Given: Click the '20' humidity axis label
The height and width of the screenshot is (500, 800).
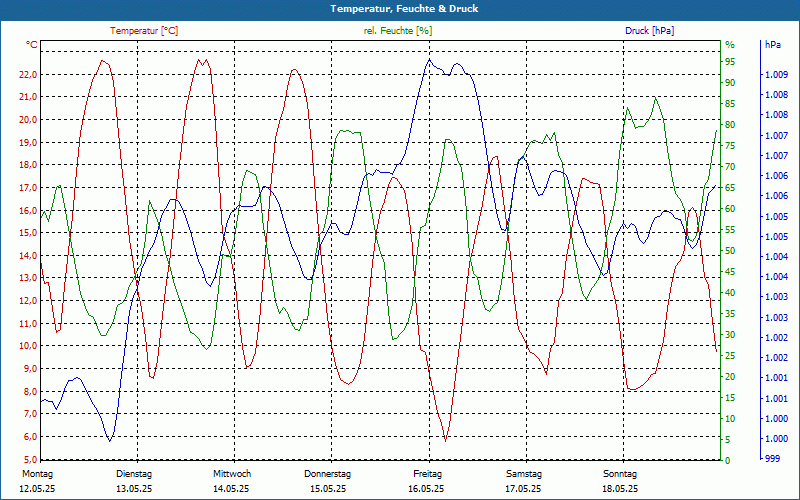Looking at the screenshot, I should [730, 377].
